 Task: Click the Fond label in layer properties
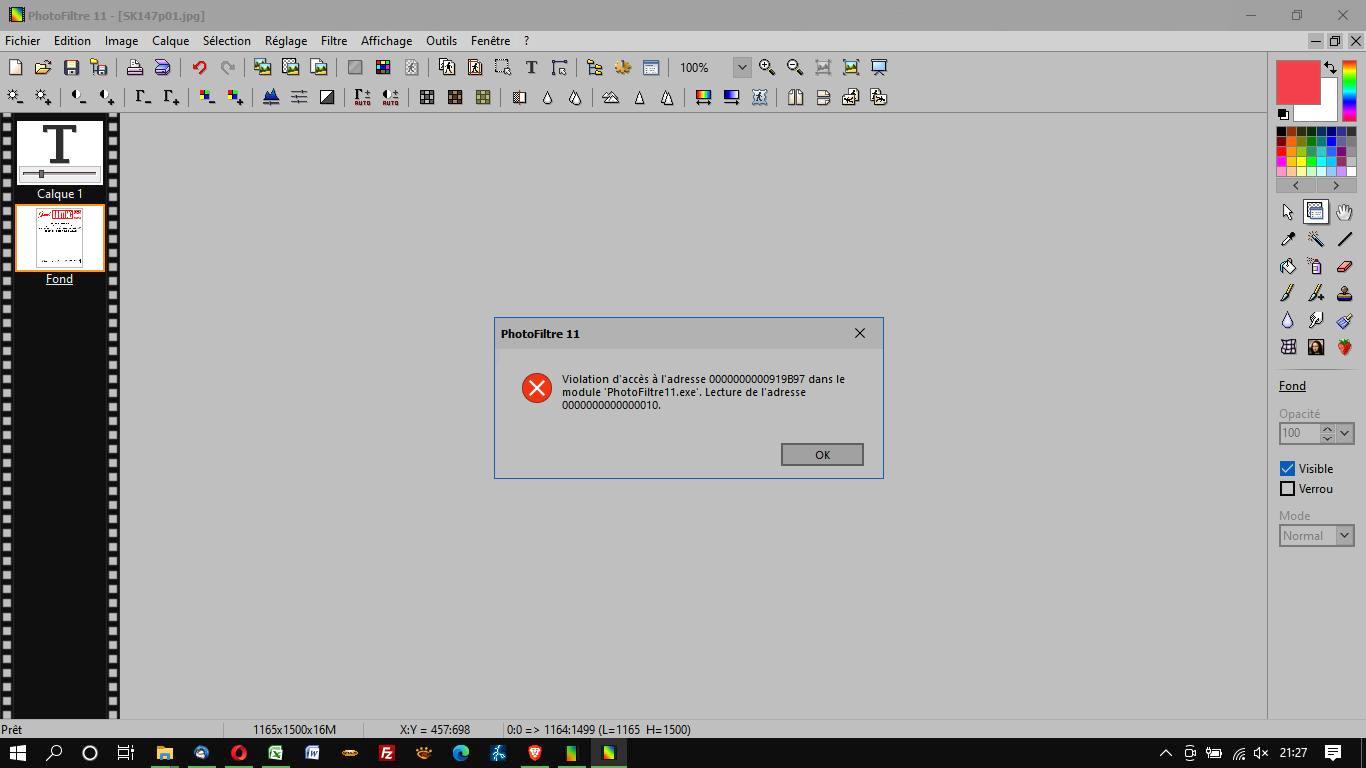click(1292, 386)
